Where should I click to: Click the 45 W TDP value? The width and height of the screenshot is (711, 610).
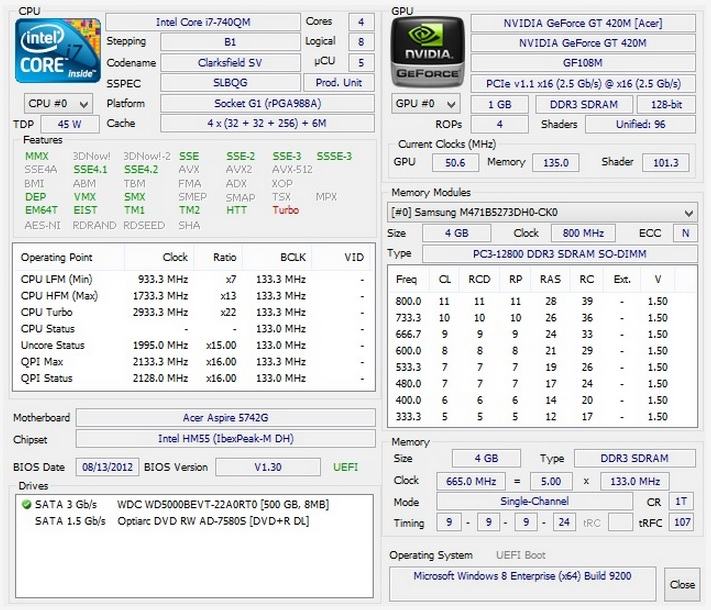tap(70, 124)
